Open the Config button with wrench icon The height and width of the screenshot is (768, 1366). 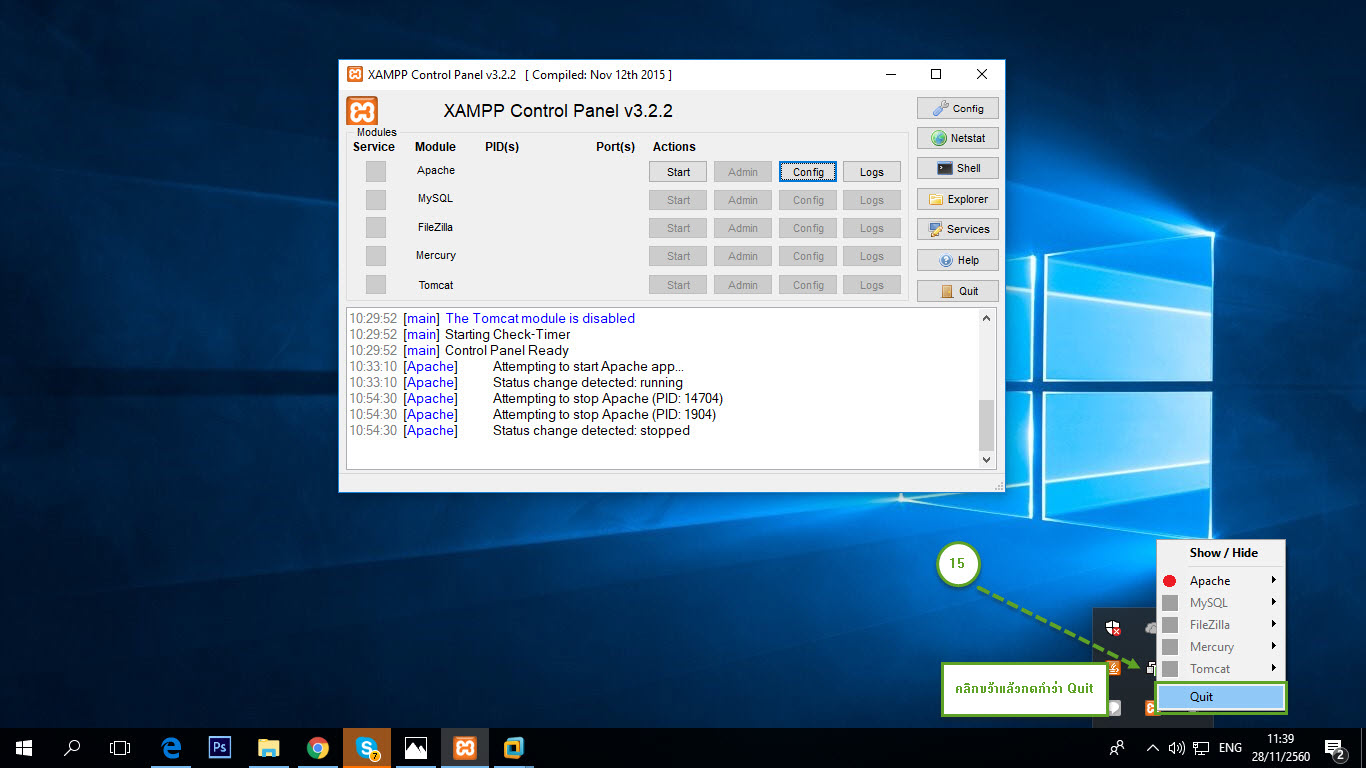pyautogui.click(x=958, y=108)
